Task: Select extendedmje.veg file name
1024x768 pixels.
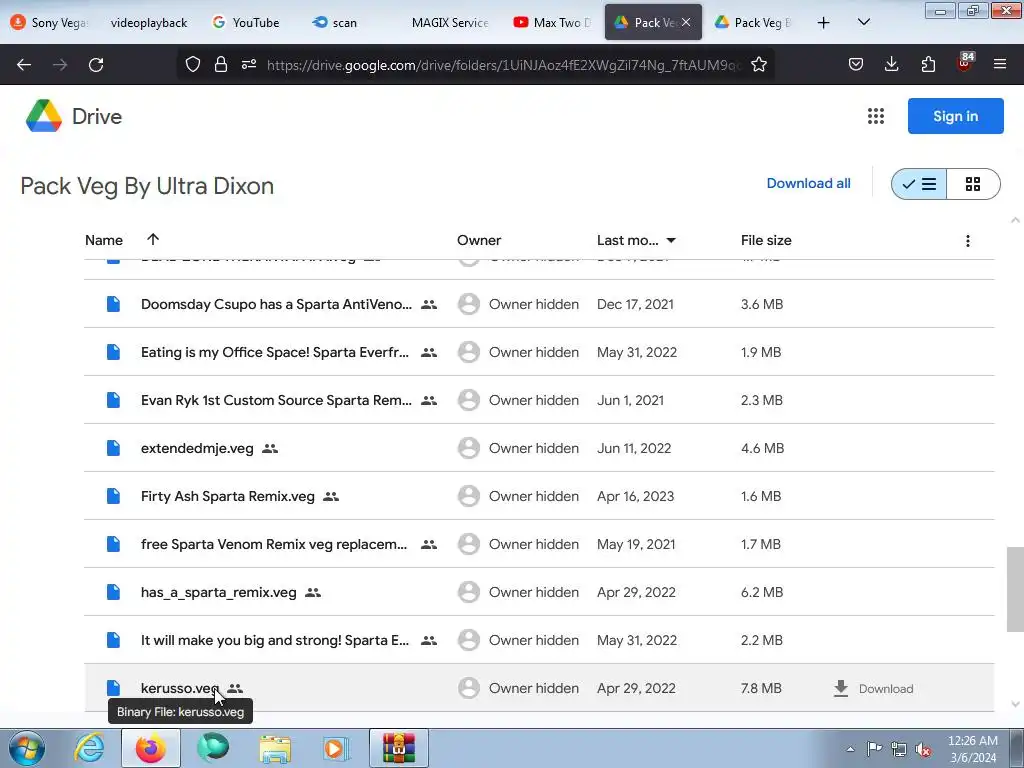Action: (x=197, y=449)
